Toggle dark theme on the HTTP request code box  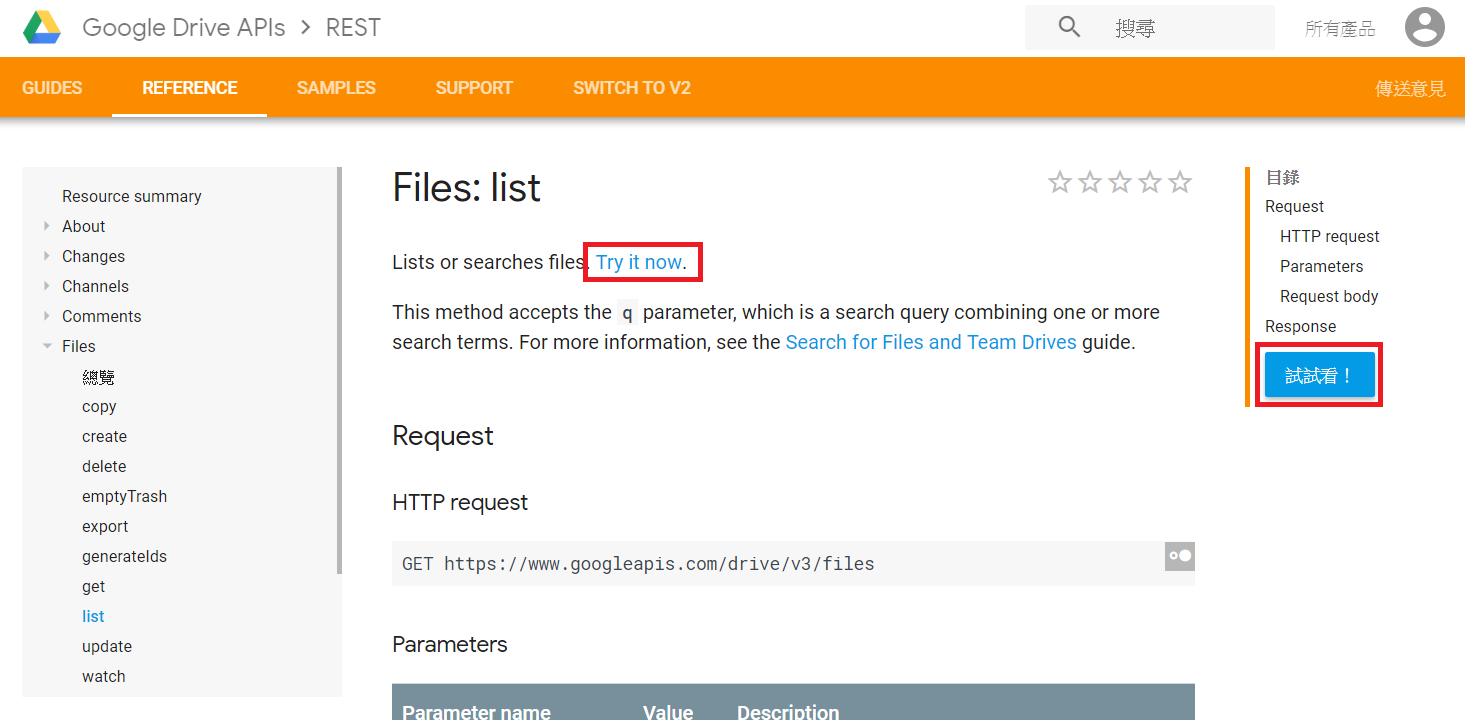[1180, 556]
